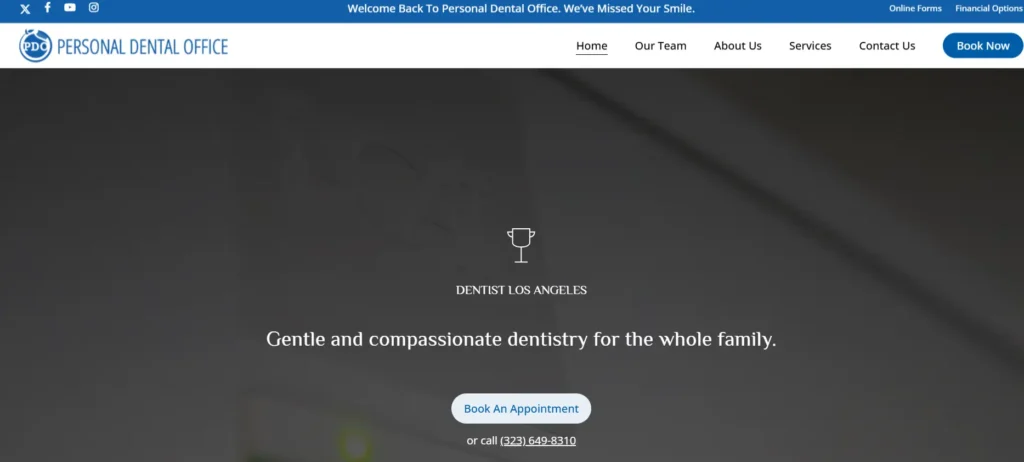Click the Personal Dental Office logo text
Screen dimensions: 1024x462
[142, 47]
